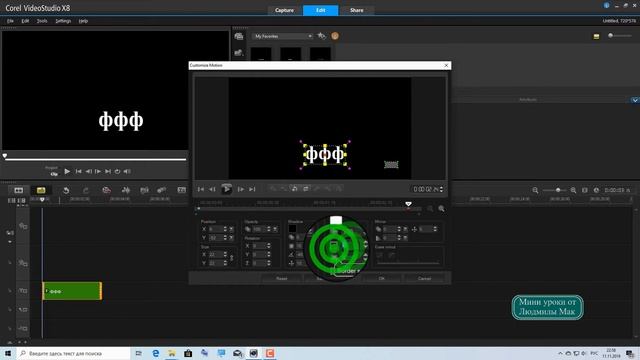This screenshot has width=640, height=360.
Task: Switch to the Share tab
Action: [356, 10]
